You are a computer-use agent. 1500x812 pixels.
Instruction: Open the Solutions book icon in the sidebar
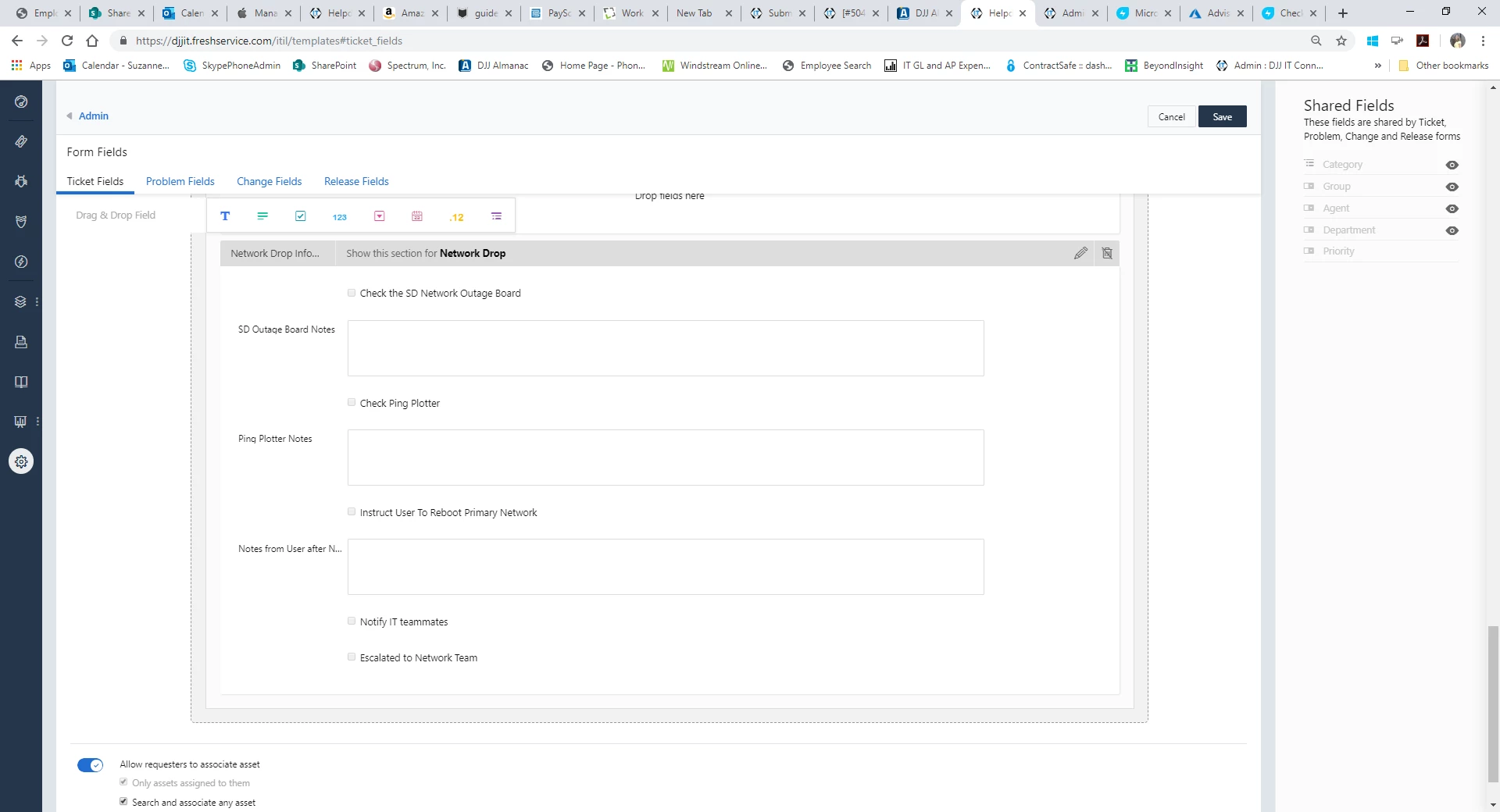point(21,382)
